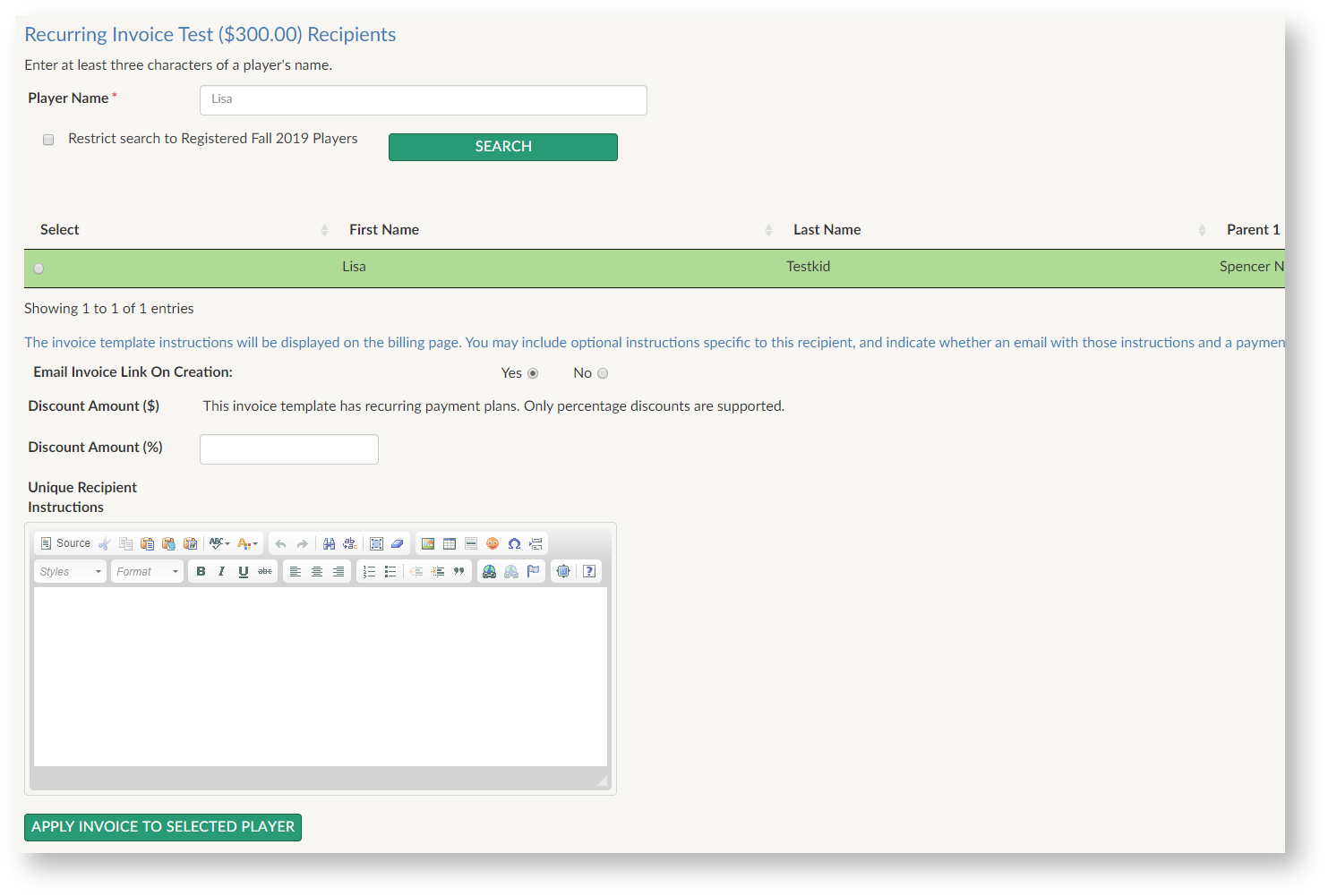The height and width of the screenshot is (896, 1328).
Task: Open the spell check as you type dropdown
Action: (248, 543)
